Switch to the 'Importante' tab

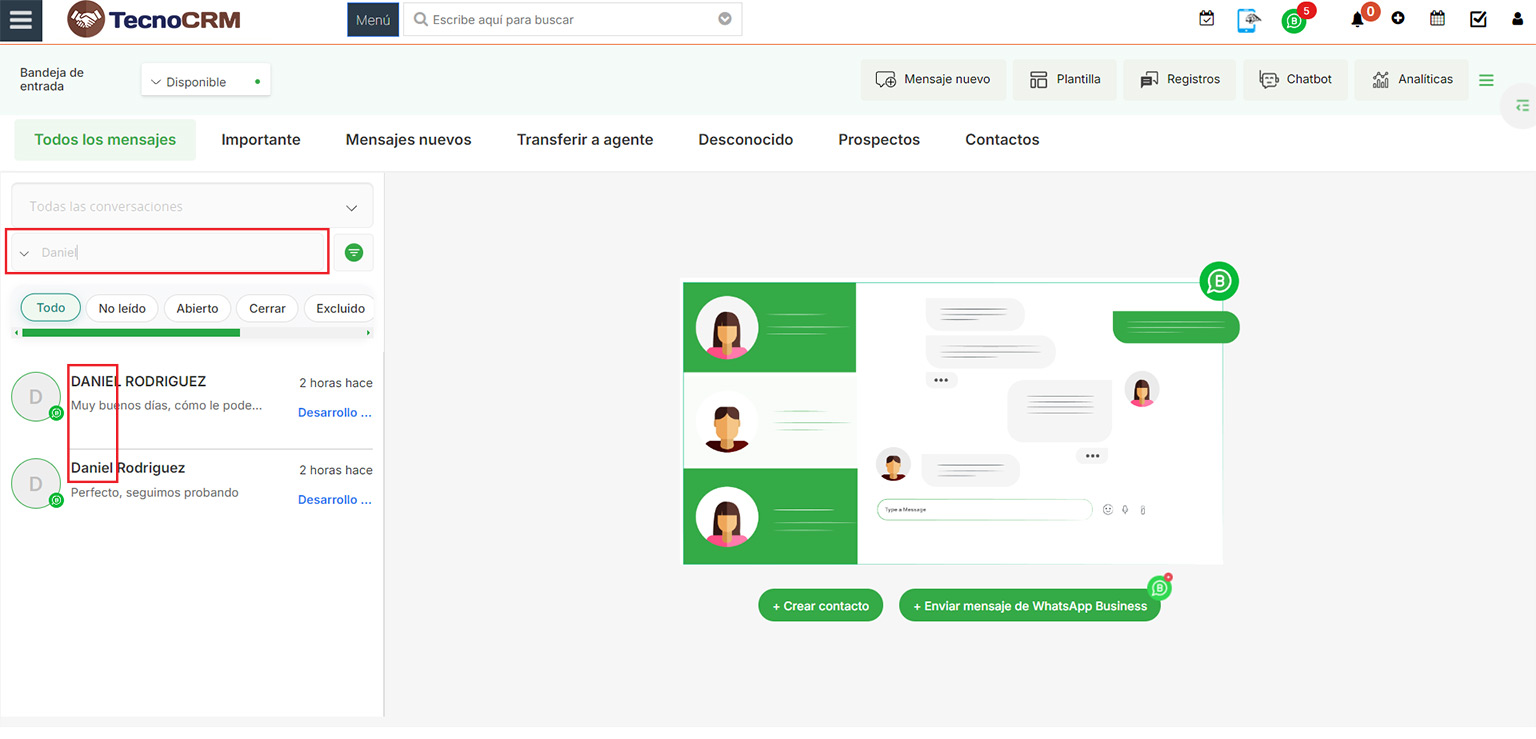click(x=260, y=140)
